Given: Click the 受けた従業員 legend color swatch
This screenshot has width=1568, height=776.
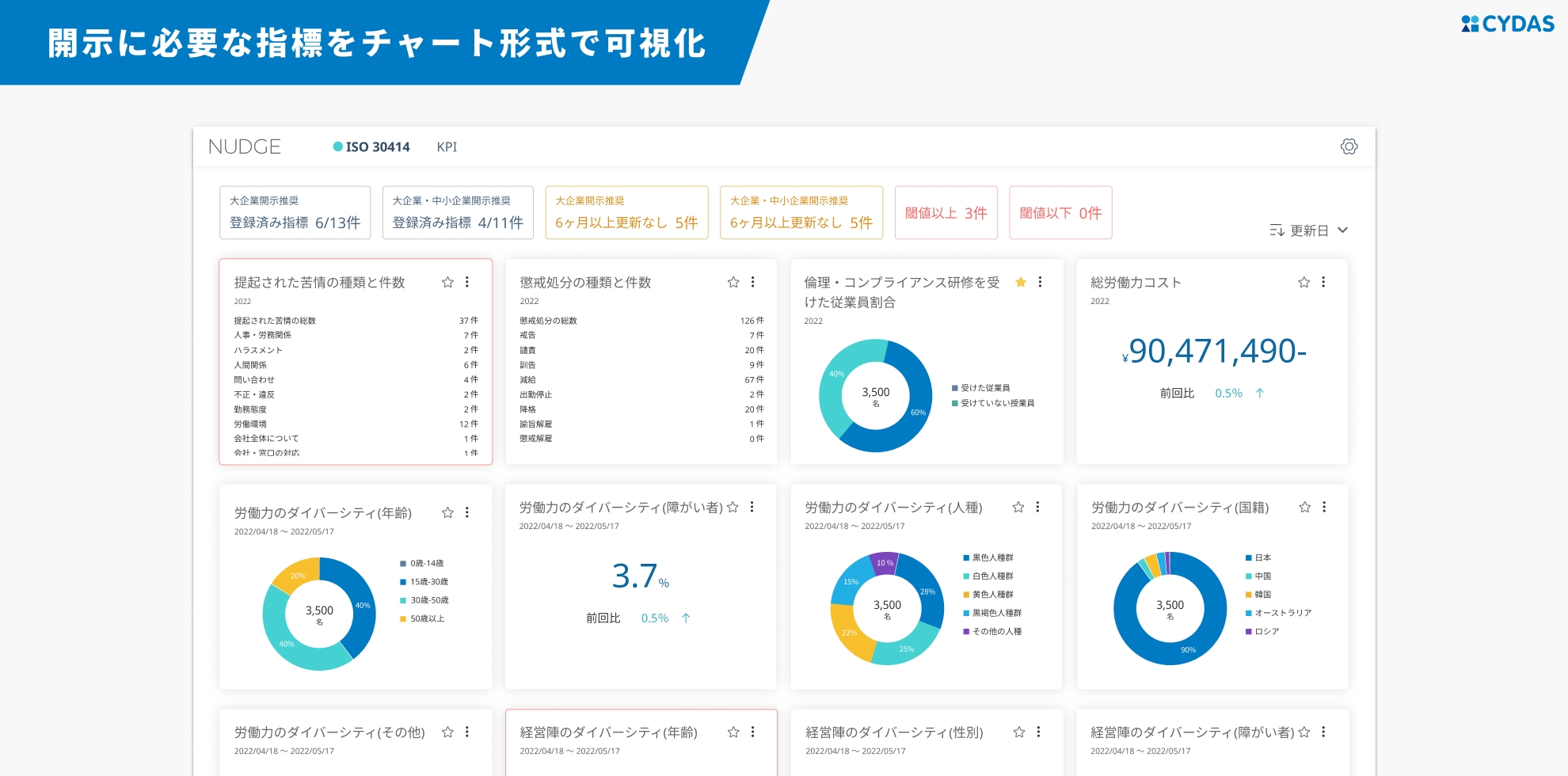Looking at the screenshot, I should 955,388.
